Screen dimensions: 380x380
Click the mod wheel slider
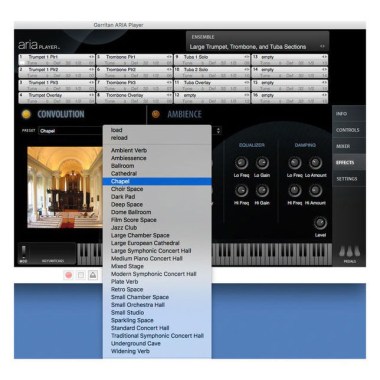[x=24, y=252]
